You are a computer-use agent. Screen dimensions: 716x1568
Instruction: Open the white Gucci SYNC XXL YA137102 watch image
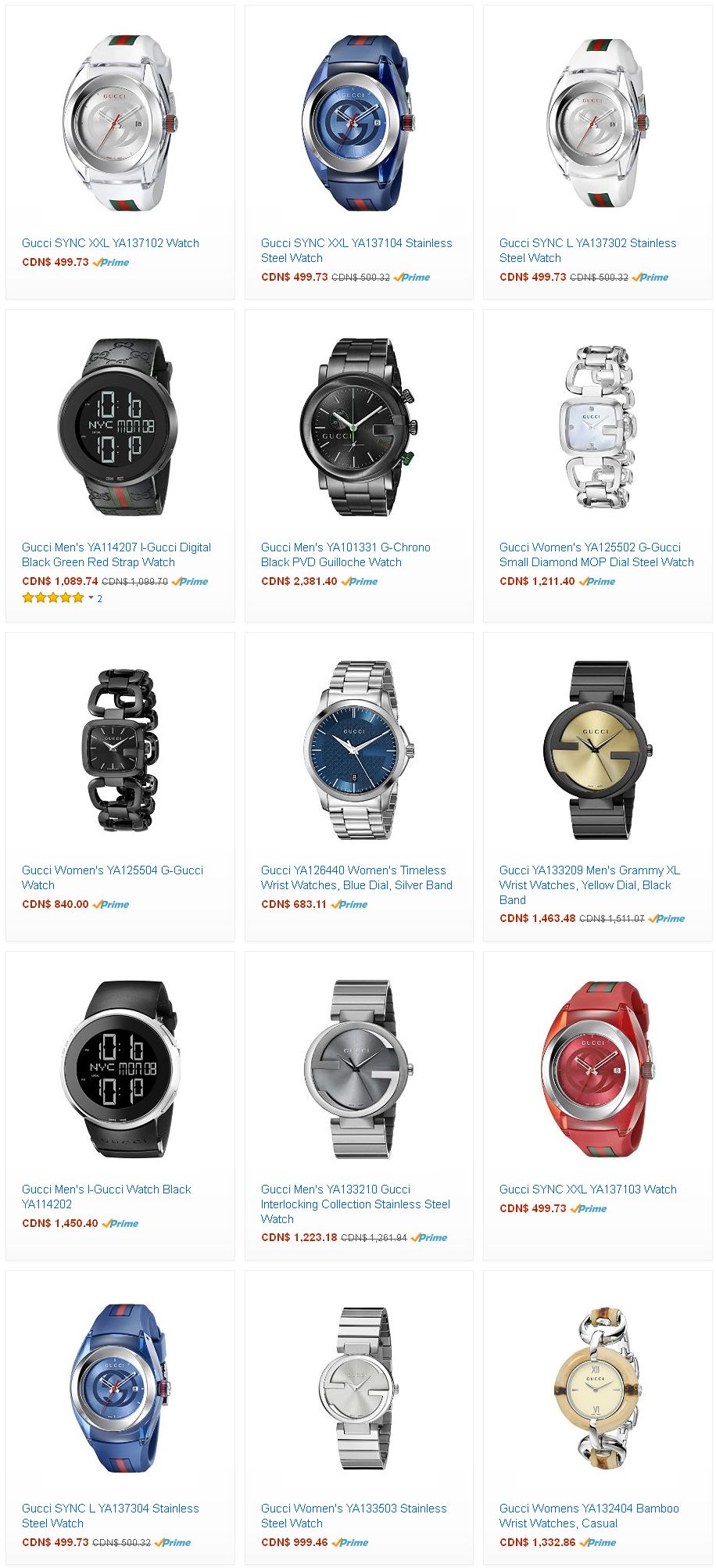120,123
